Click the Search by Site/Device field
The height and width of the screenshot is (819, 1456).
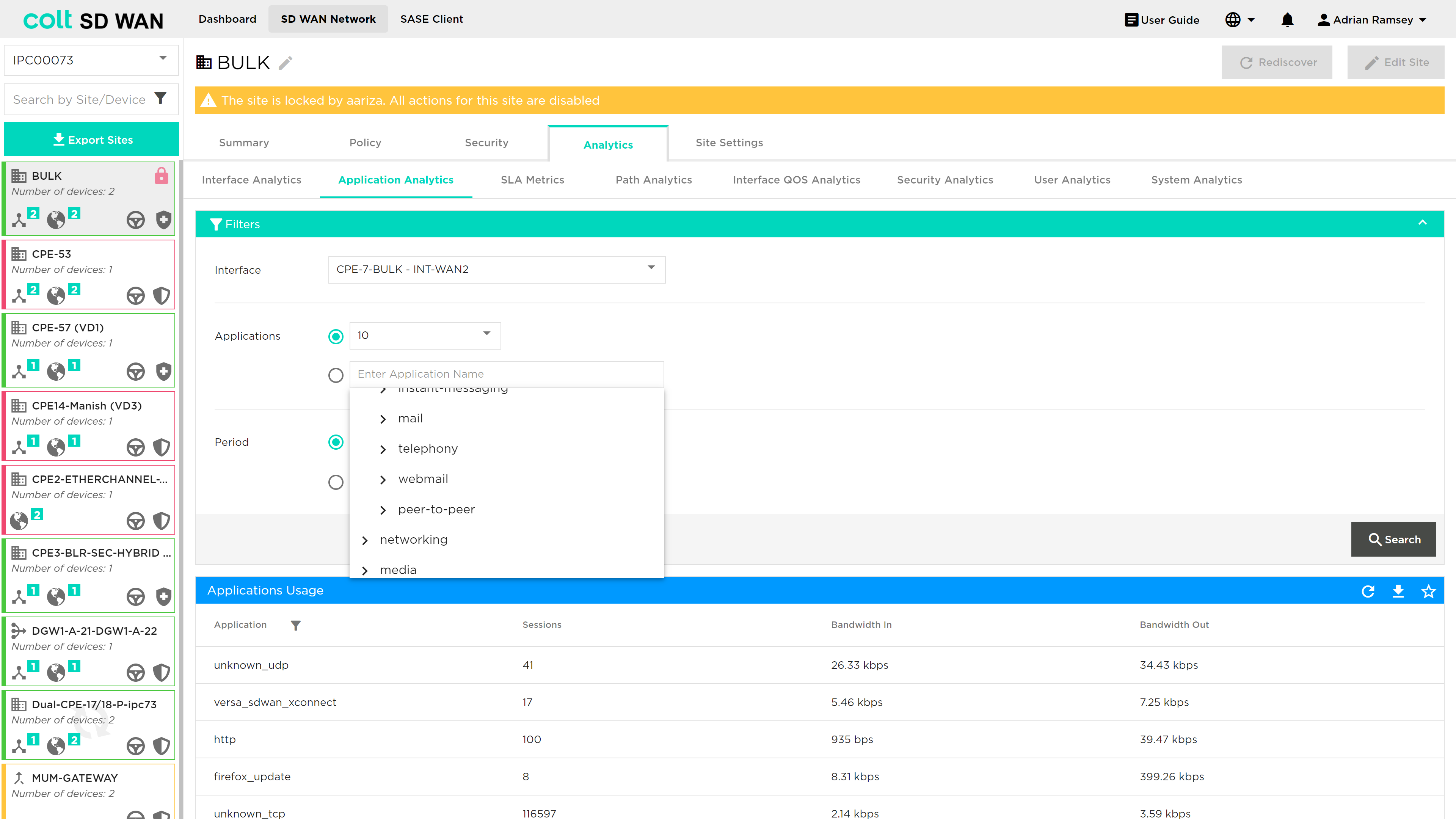pos(79,99)
